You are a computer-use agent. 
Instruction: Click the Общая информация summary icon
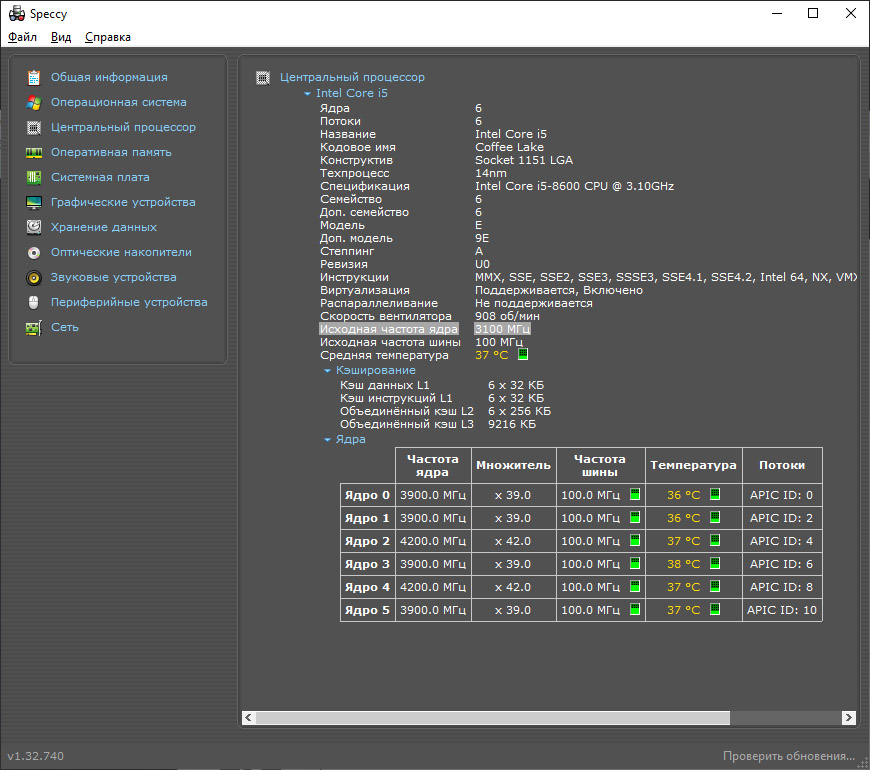pos(34,77)
